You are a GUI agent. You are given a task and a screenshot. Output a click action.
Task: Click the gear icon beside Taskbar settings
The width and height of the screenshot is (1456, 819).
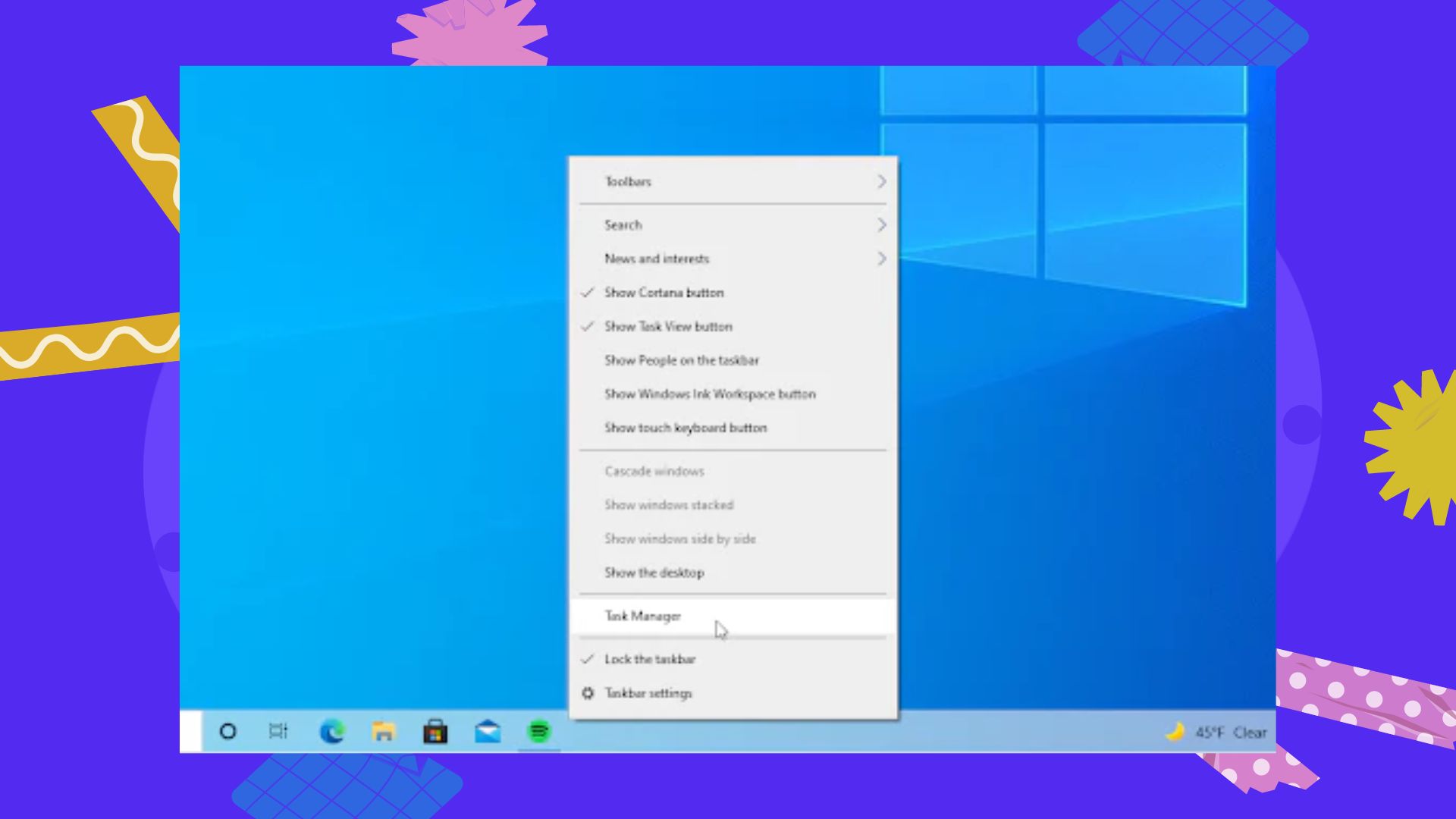coord(588,693)
